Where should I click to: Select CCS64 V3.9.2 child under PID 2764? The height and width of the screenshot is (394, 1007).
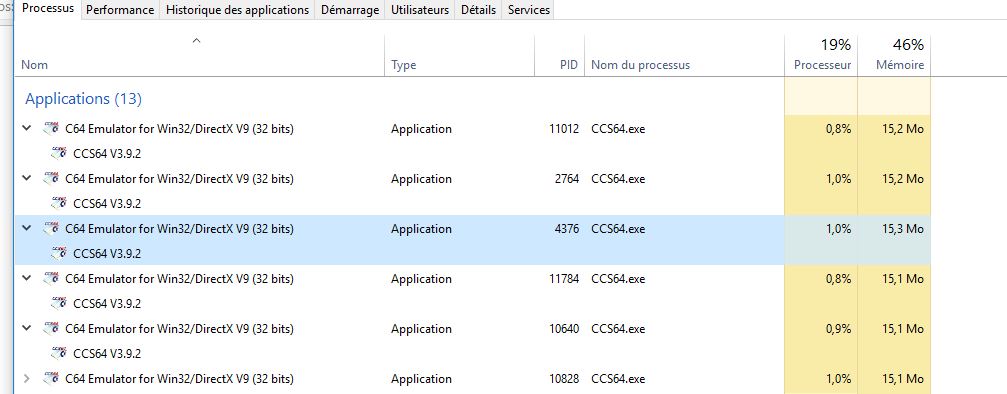[107, 204]
